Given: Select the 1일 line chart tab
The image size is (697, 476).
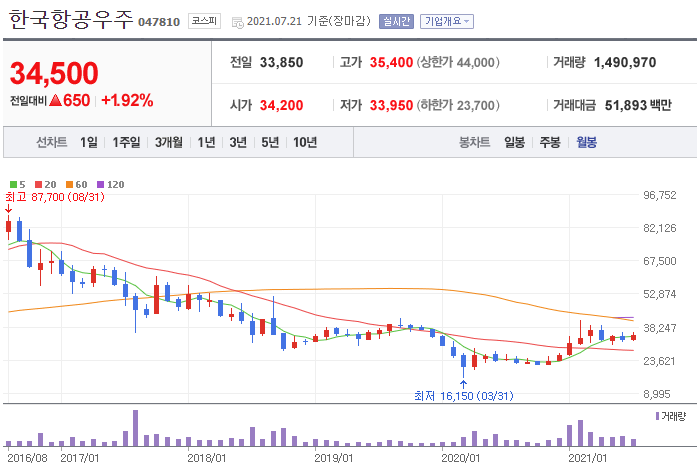Looking at the screenshot, I should tap(88, 142).
